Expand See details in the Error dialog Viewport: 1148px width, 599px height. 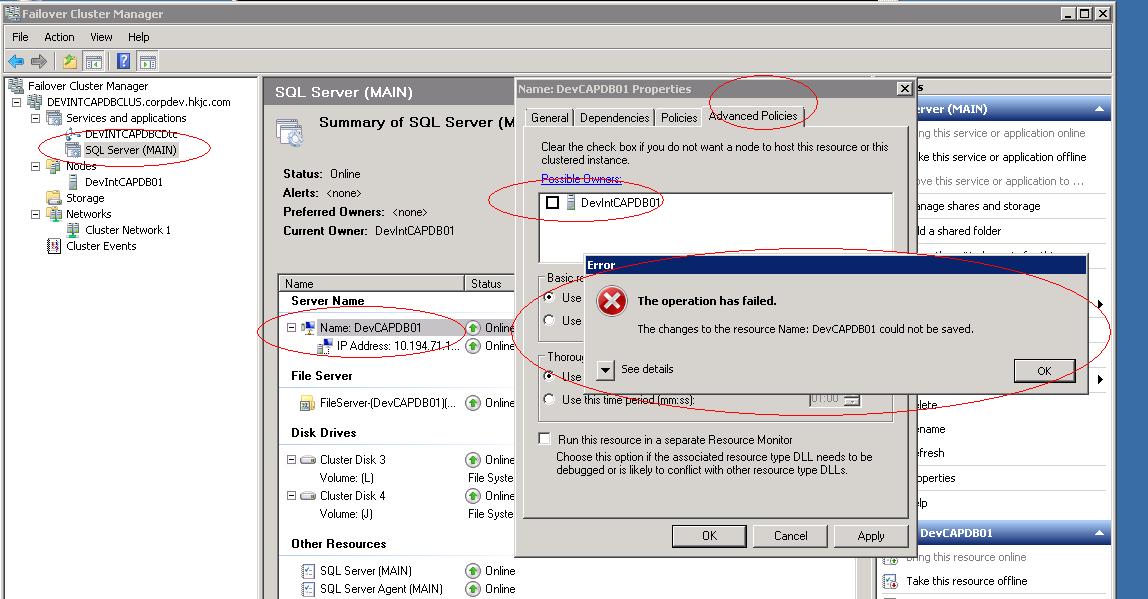coord(605,370)
